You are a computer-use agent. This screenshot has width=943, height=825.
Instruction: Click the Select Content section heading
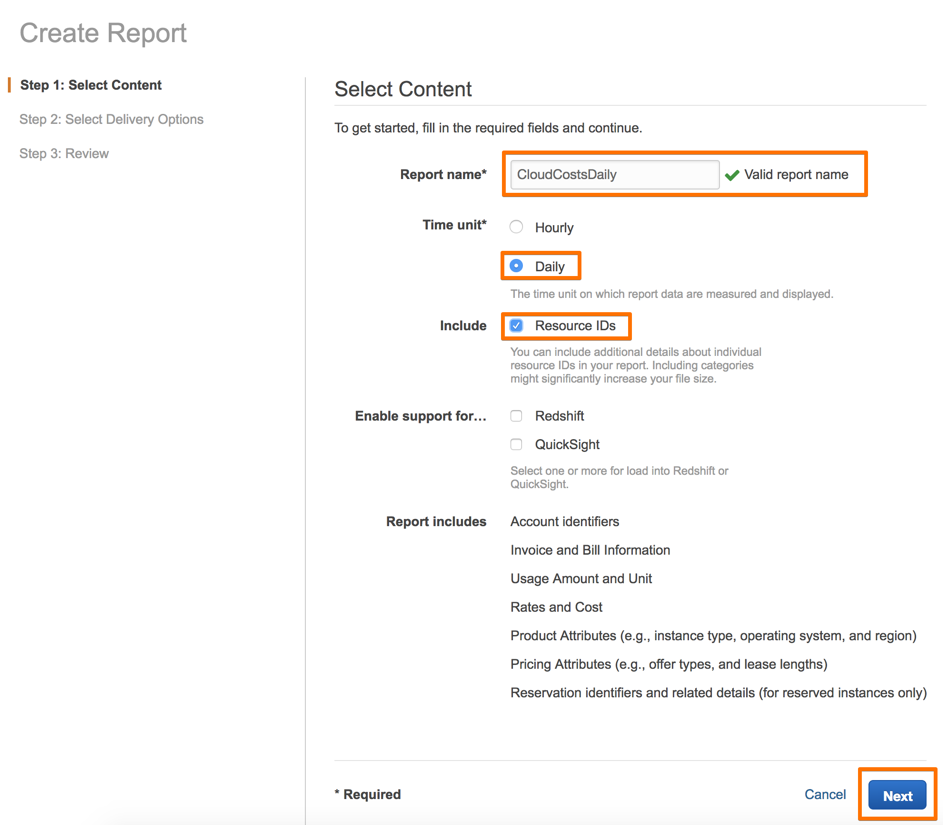(x=403, y=89)
